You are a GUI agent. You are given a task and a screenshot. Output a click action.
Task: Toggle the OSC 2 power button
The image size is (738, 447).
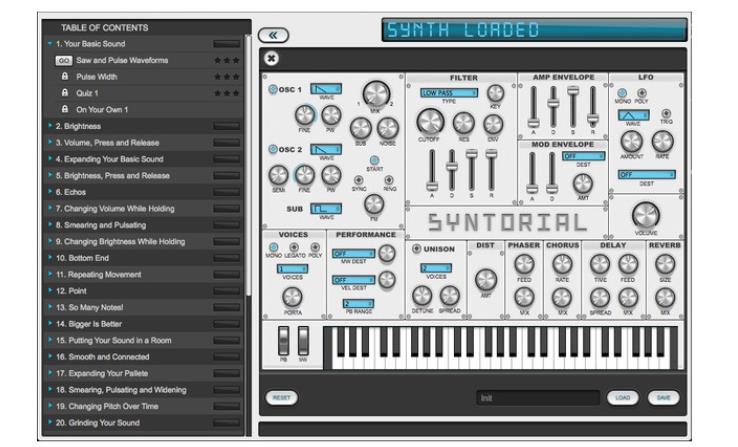[273, 149]
